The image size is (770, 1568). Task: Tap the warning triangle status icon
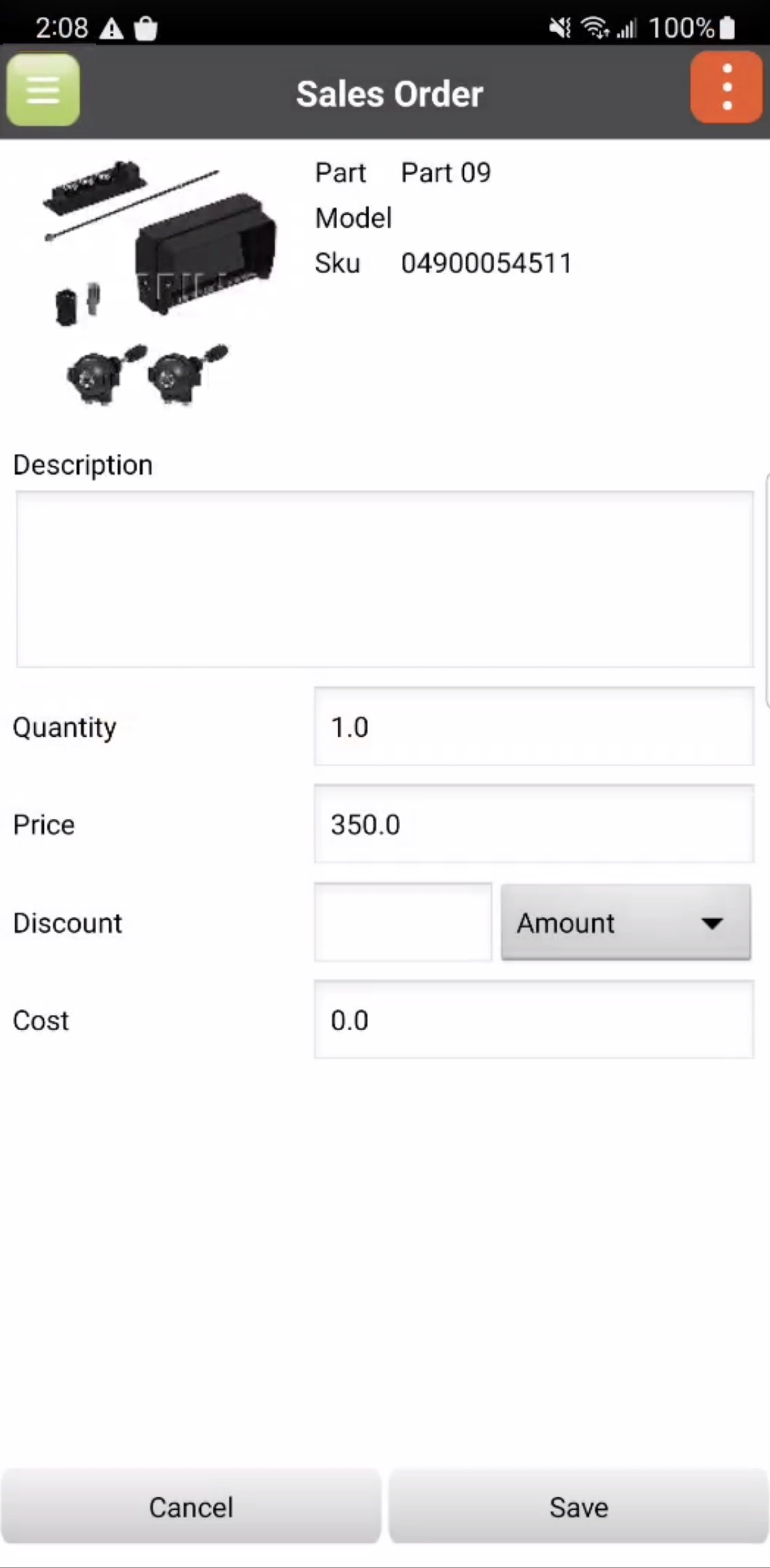click(x=111, y=29)
